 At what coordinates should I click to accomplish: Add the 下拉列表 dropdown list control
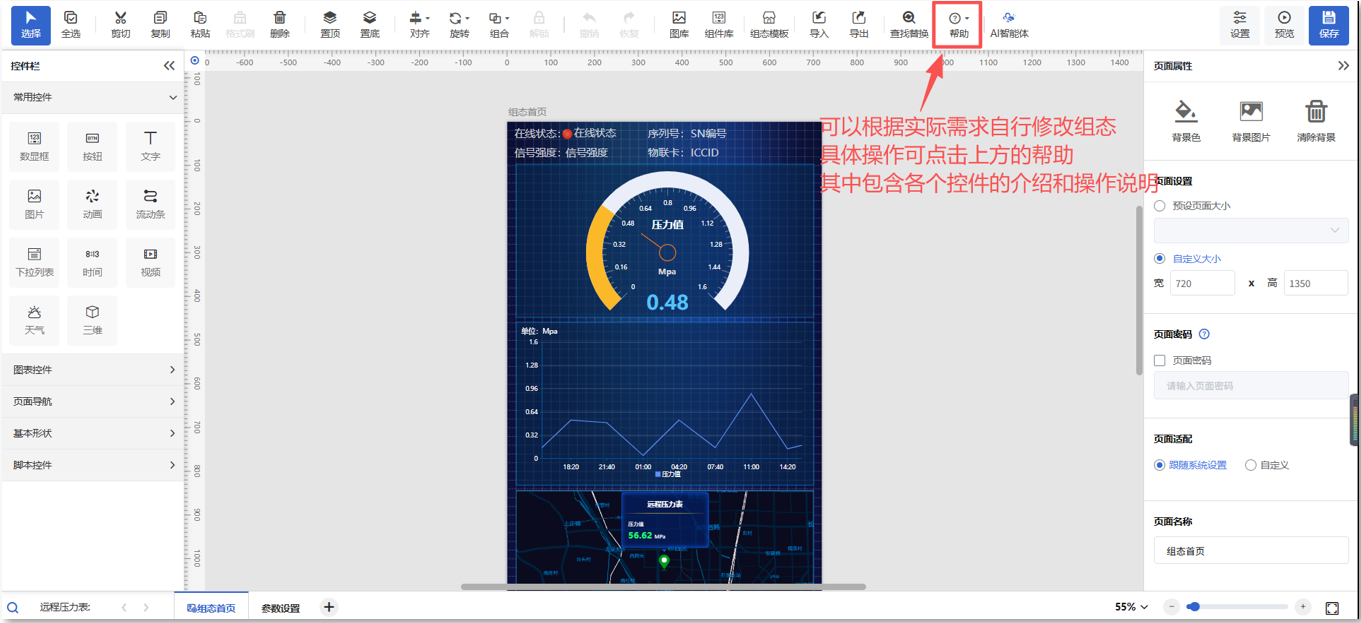coord(34,262)
